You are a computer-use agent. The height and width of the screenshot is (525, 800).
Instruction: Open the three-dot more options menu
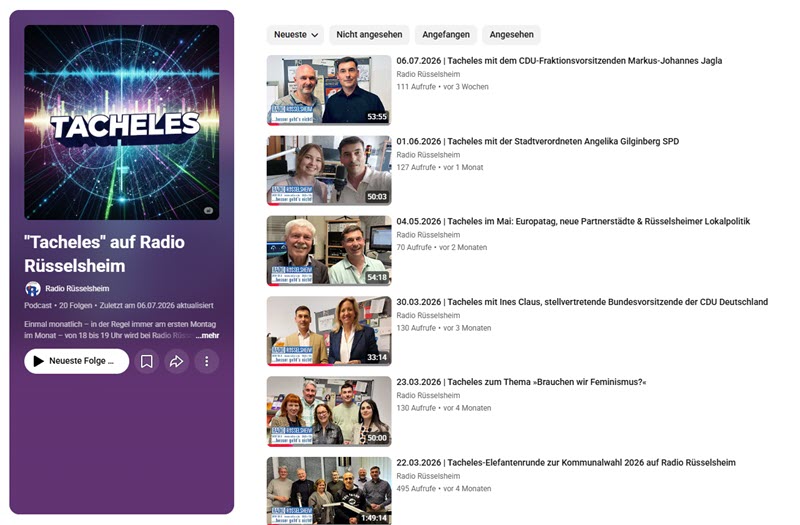(207, 361)
